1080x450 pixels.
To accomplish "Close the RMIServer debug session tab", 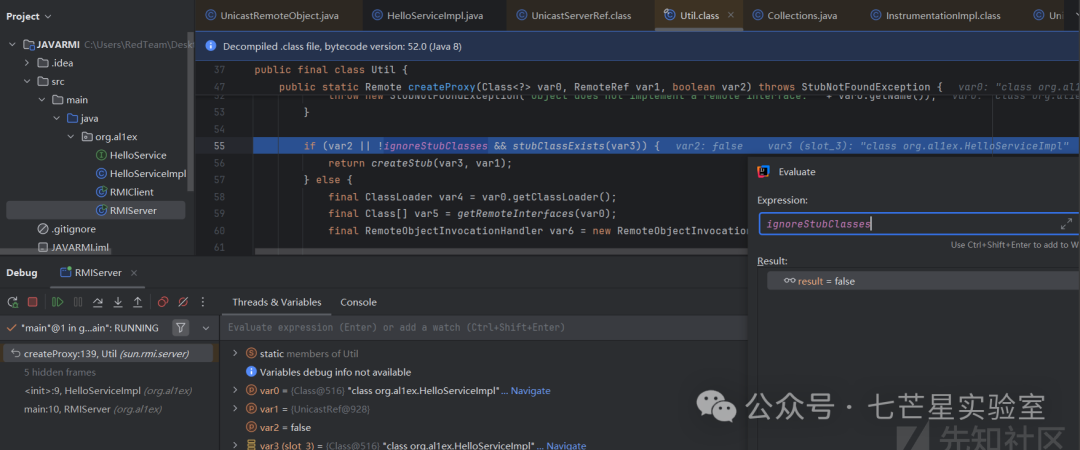I will 134,273.
